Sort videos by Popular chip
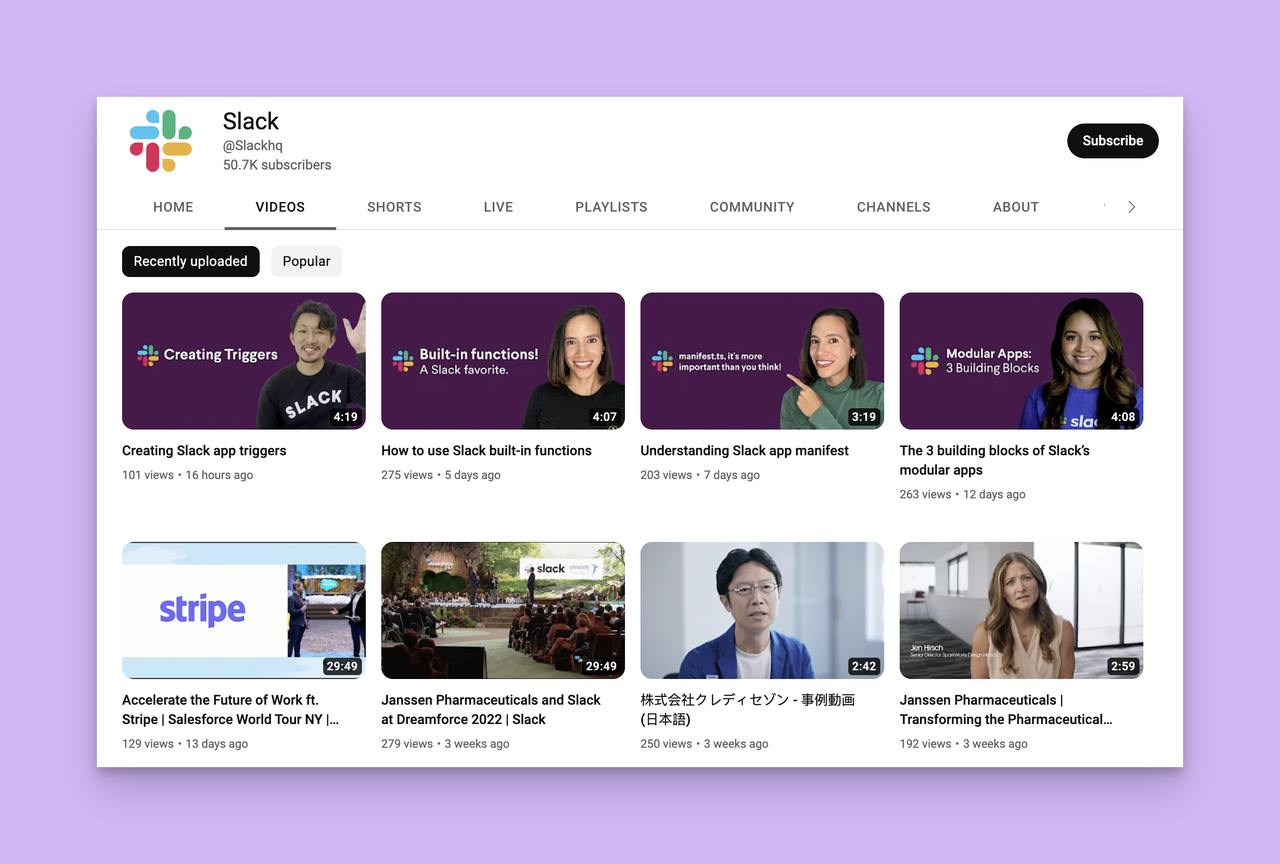 [306, 261]
